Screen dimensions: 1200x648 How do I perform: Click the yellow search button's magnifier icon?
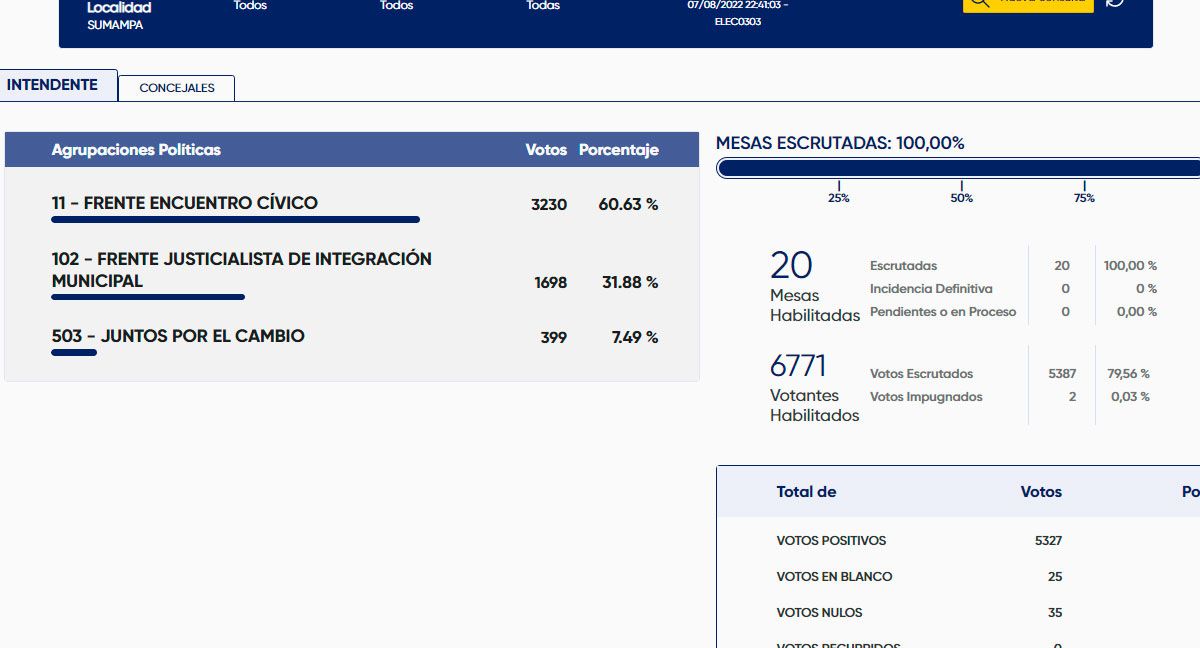(x=980, y=3)
